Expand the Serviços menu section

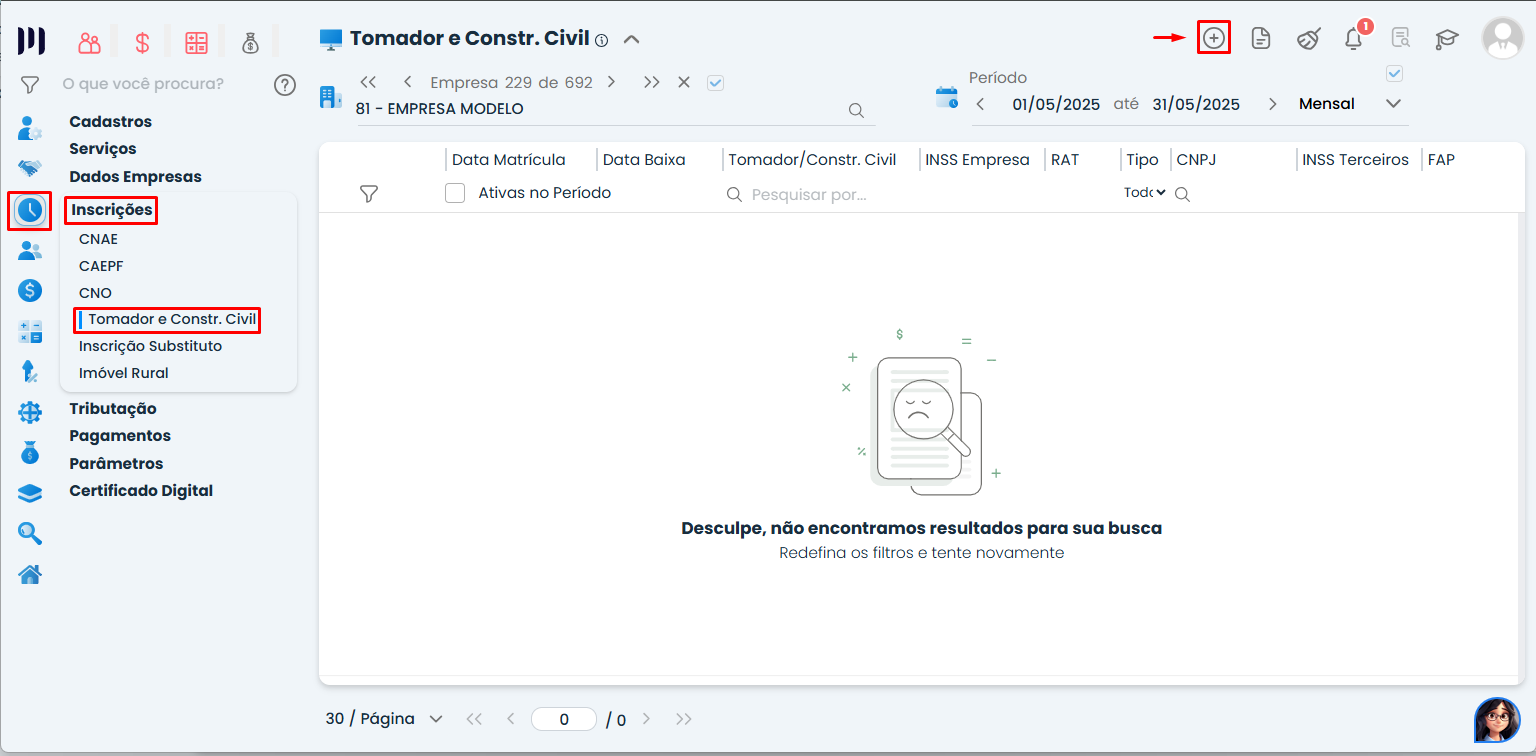tap(103, 149)
